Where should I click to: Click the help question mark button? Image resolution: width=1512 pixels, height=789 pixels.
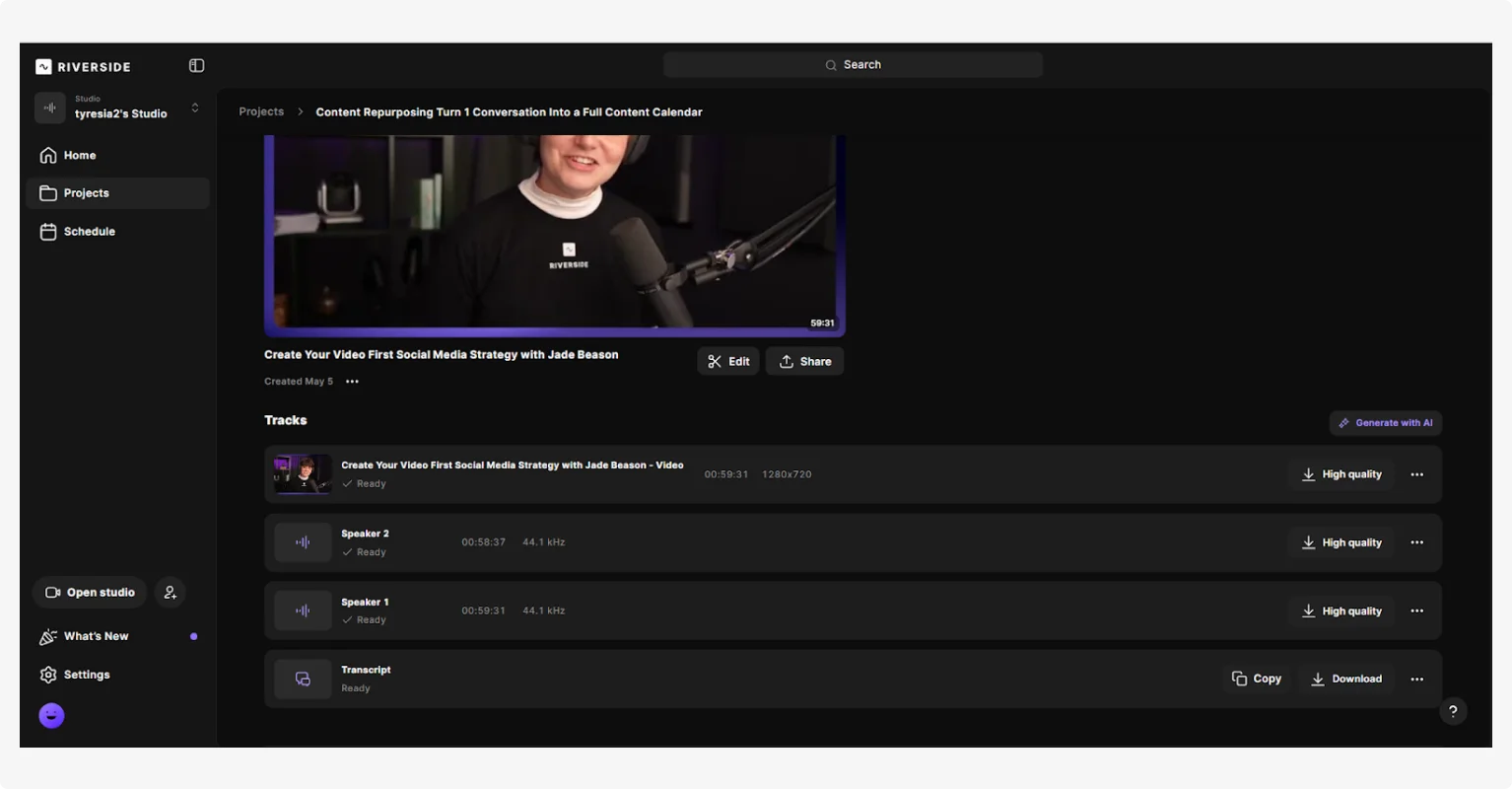coord(1453,711)
